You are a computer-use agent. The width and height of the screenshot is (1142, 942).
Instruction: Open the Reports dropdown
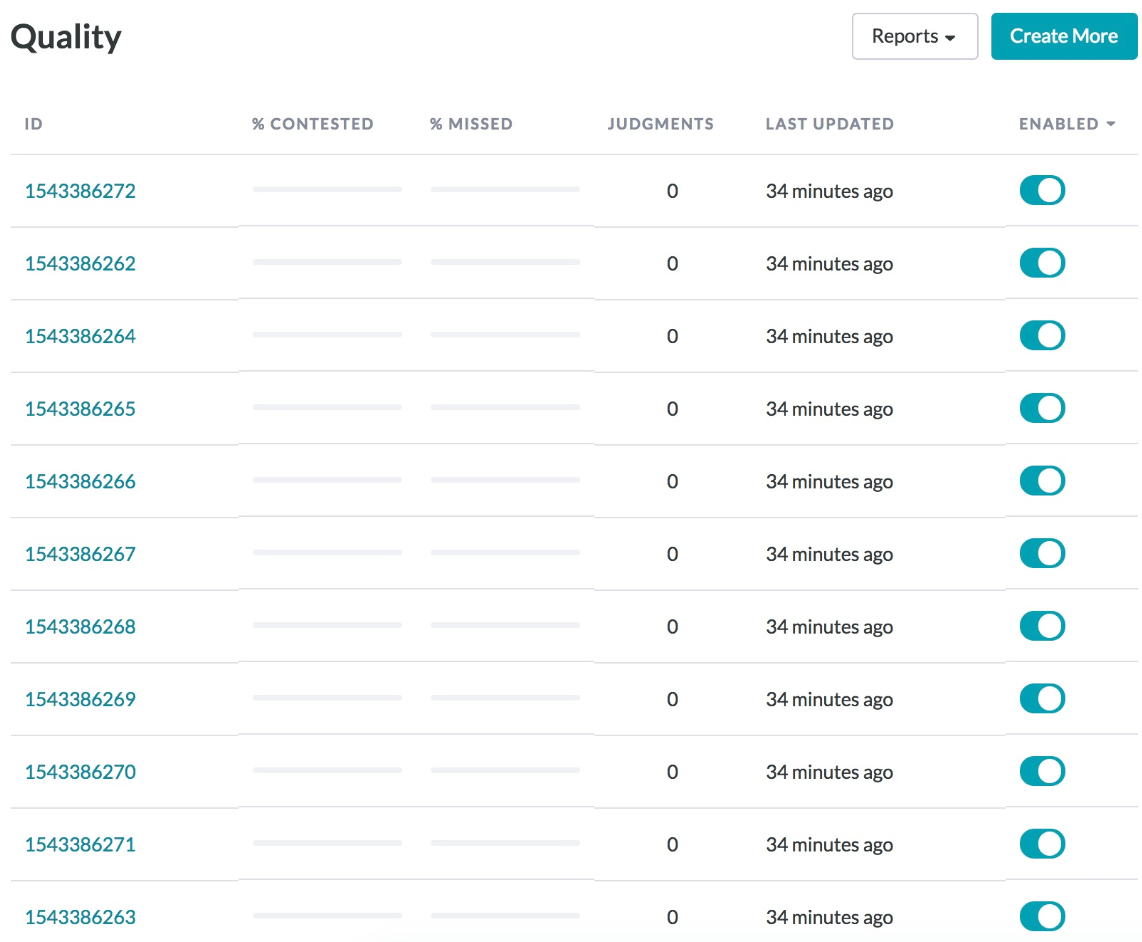click(x=913, y=36)
